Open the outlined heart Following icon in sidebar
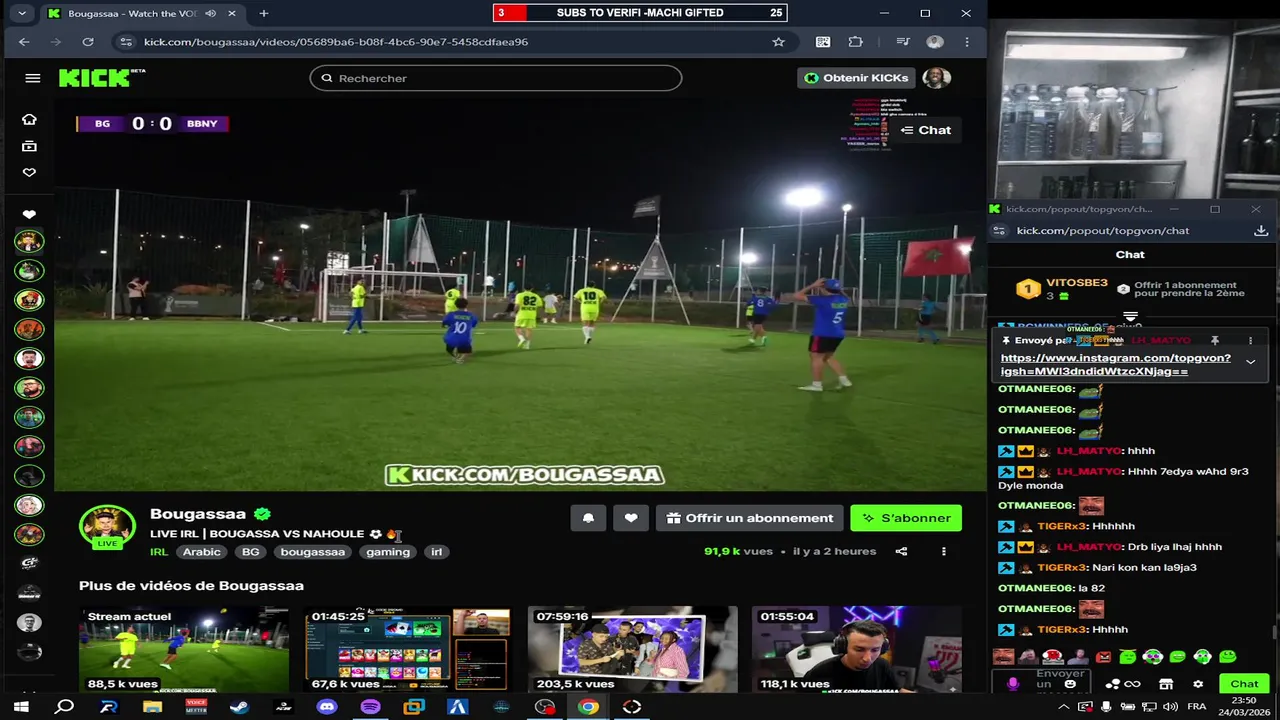The height and width of the screenshot is (720, 1280). [x=29, y=173]
